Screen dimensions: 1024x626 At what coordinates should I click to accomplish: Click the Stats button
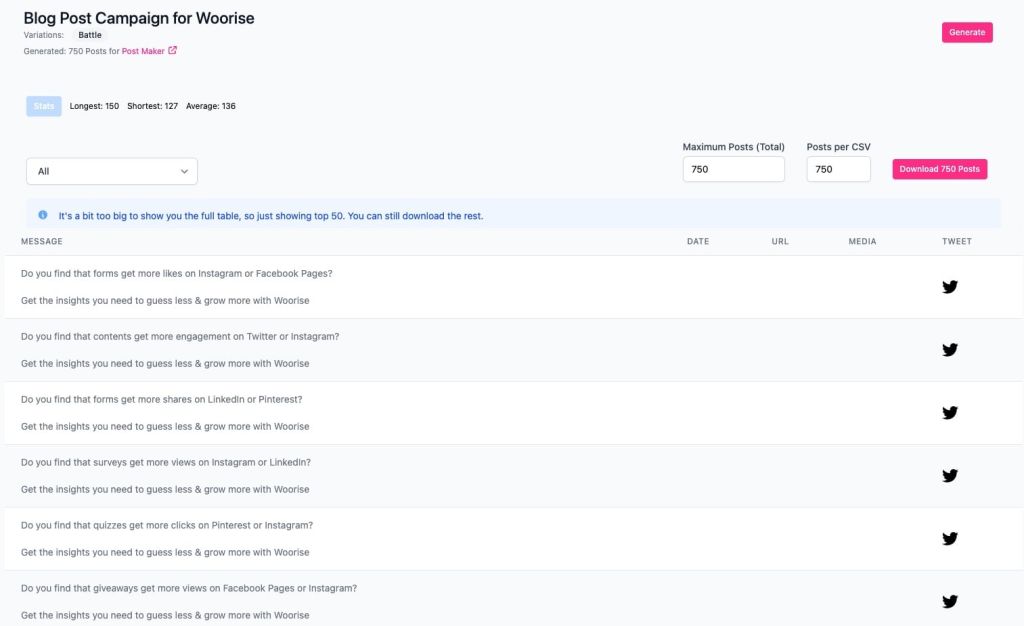[44, 106]
